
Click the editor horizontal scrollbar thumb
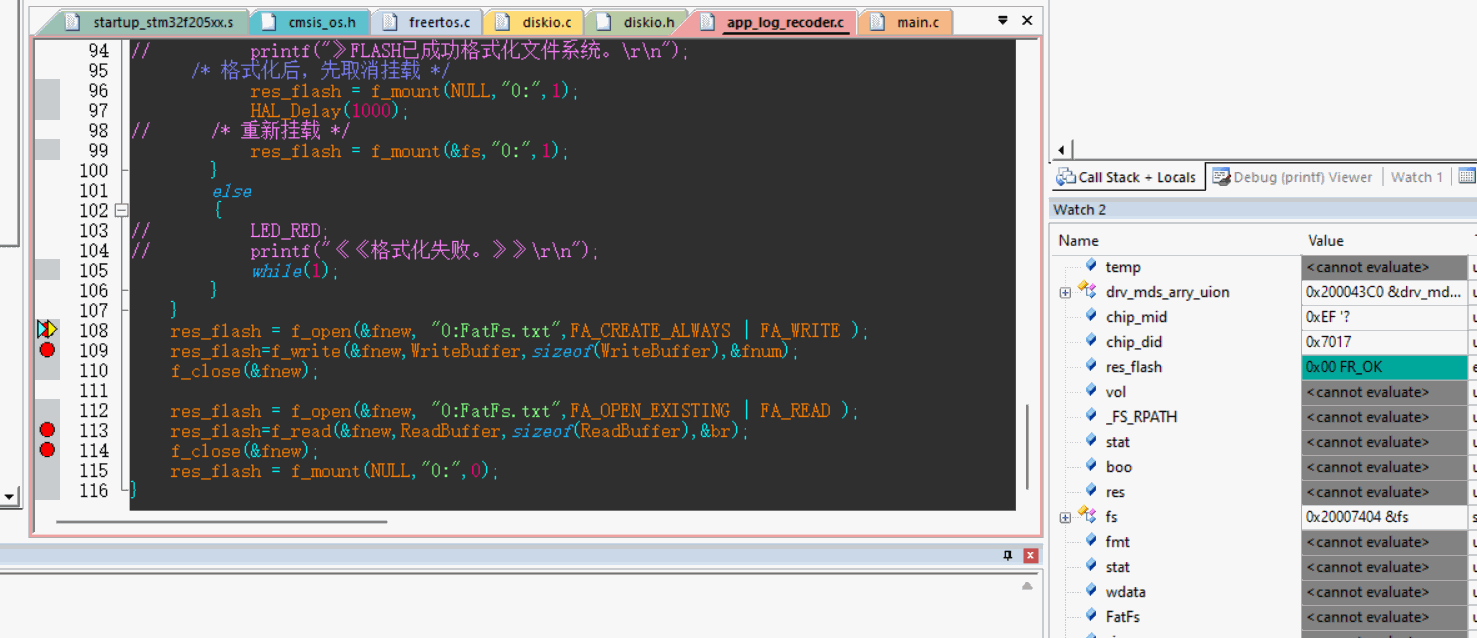click(x=221, y=521)
